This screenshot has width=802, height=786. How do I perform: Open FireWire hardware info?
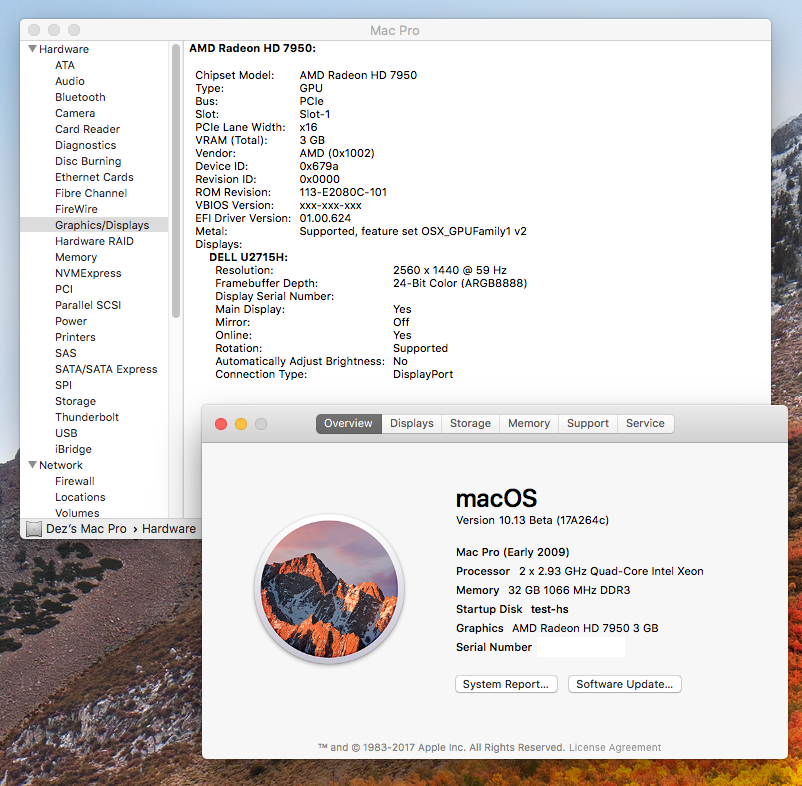click(76, 209)
